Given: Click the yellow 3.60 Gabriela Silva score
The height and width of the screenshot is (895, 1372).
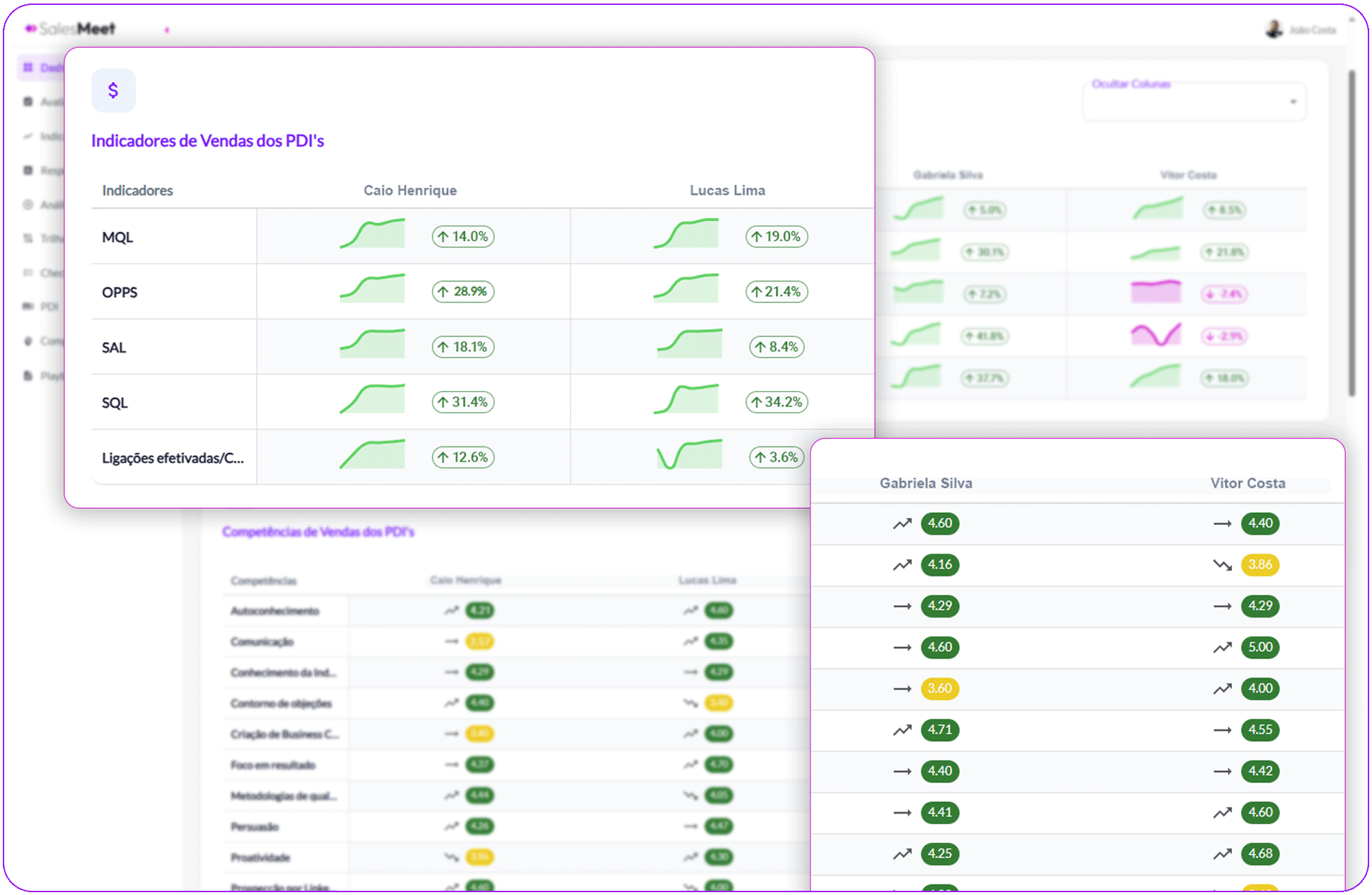Looking at the screenshot, I should (939, 688).
